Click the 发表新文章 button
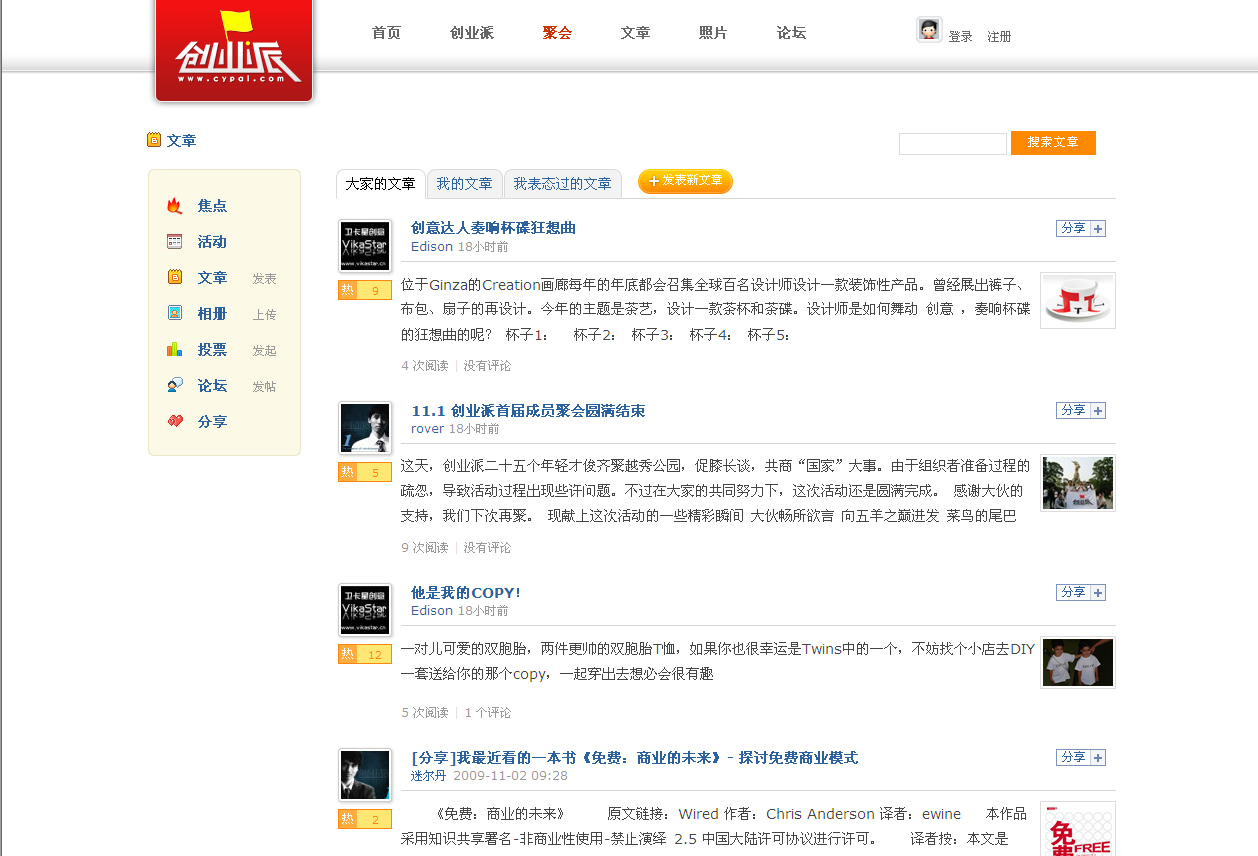This screenshot has width=1258, height=856. pos(685,181)
